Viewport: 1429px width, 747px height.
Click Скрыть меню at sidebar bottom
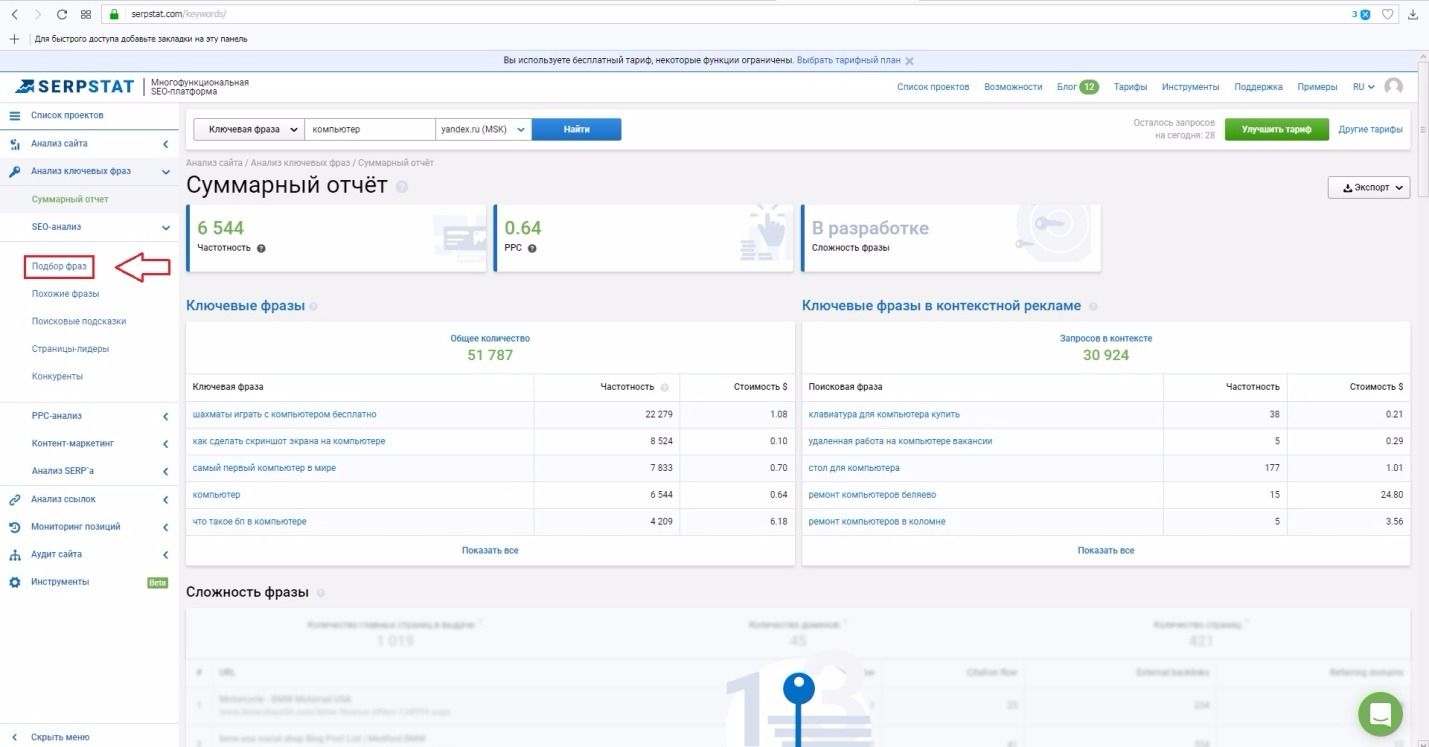click(60, 737)
